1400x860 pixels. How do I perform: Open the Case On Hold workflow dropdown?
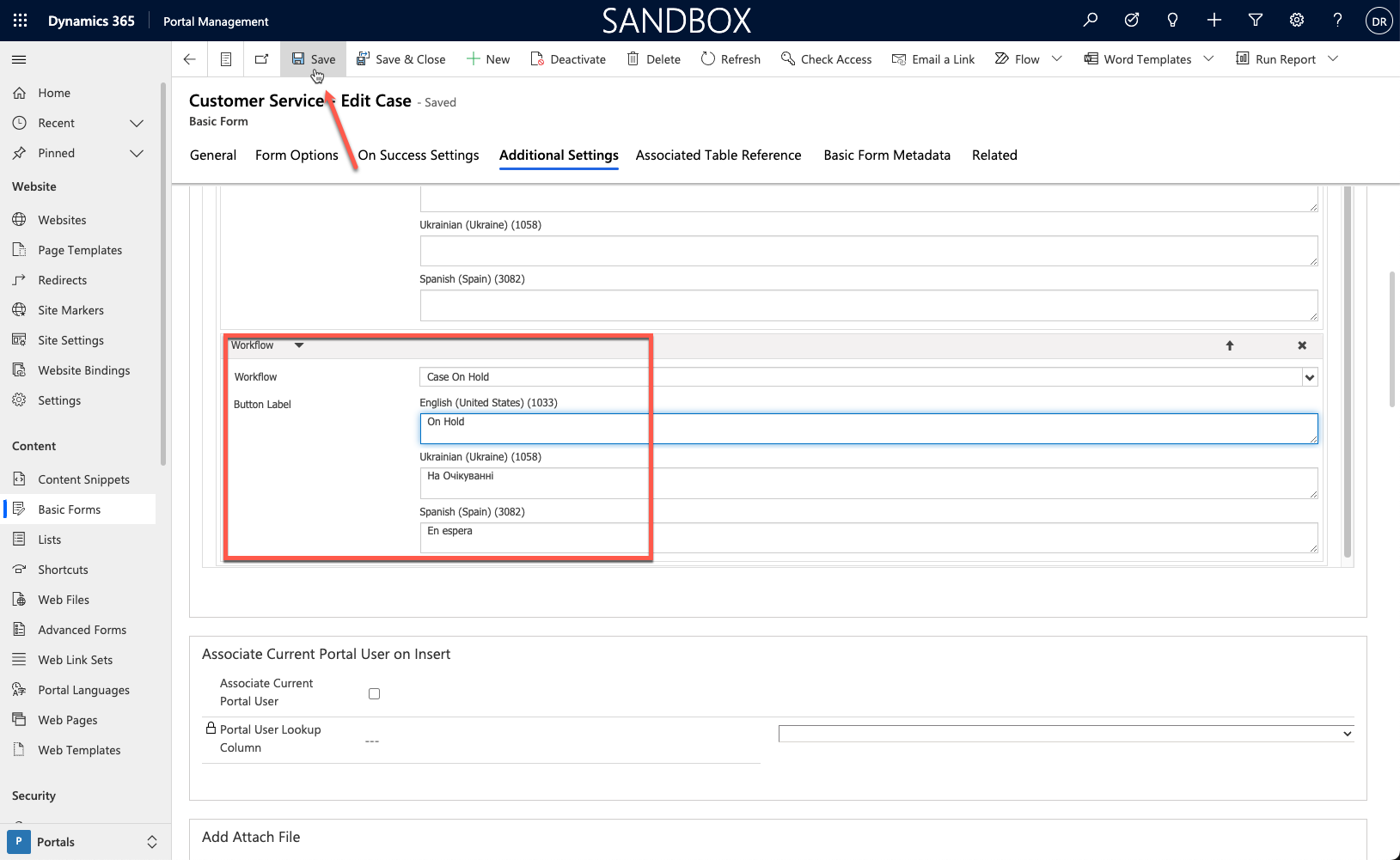point(1309,376)
